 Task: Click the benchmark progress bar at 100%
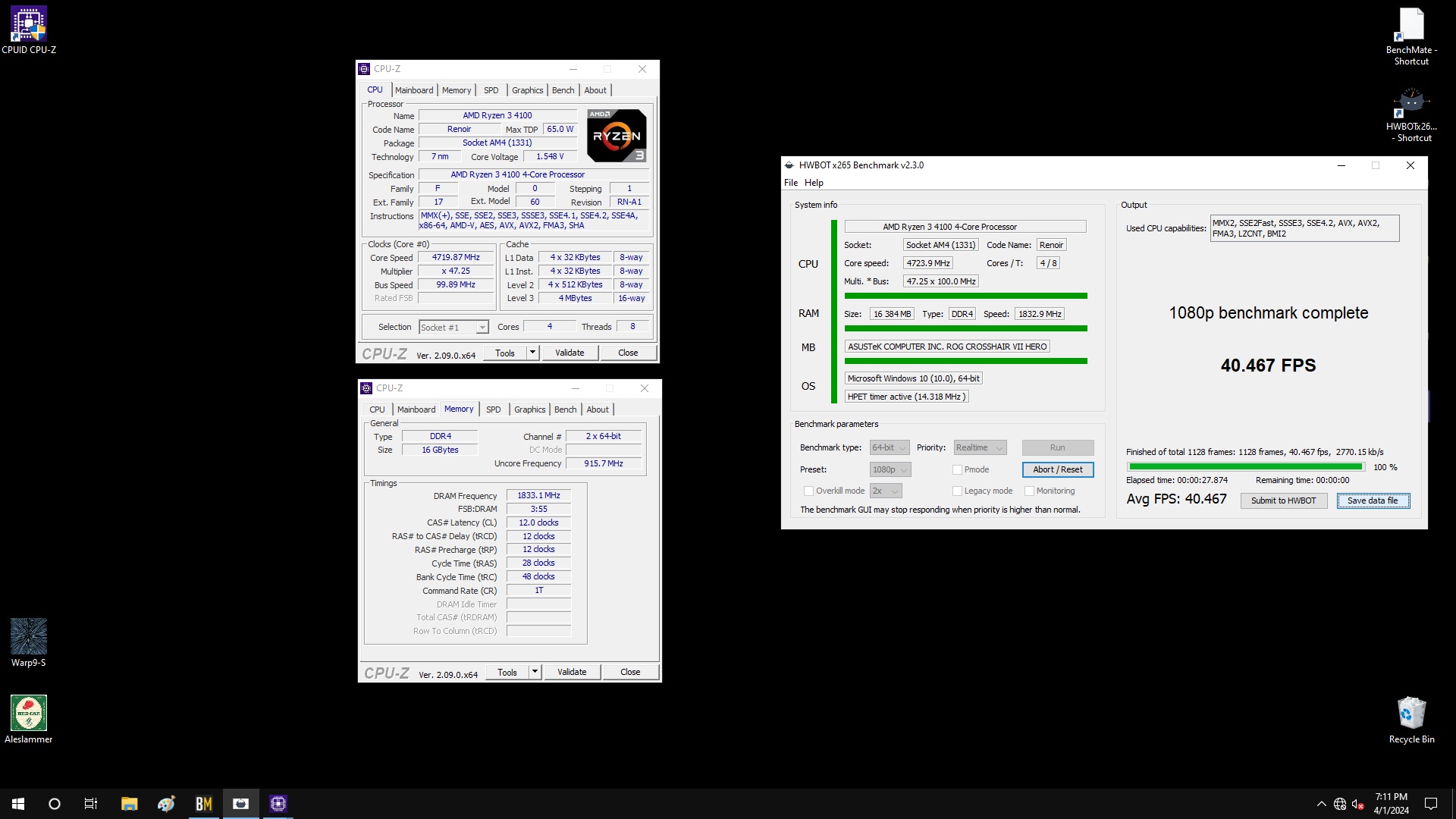click(1246, 467)
